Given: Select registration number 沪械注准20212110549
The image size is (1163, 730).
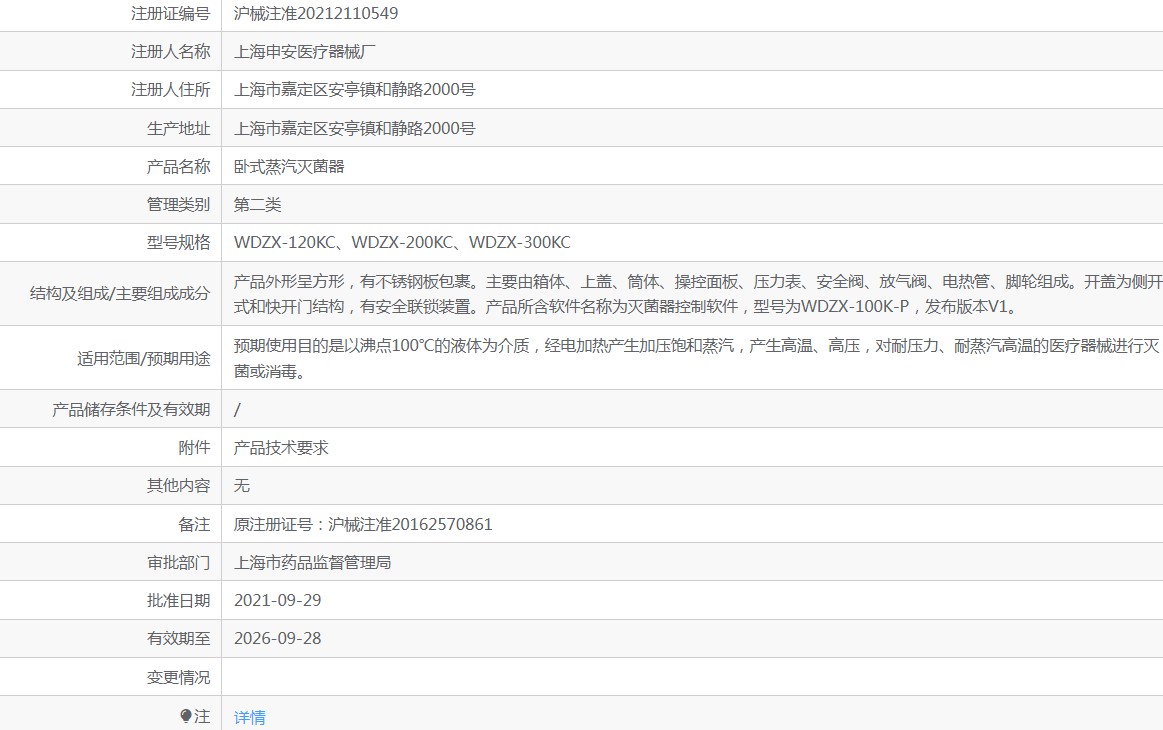Looking at the screenshot, I should (316, 13).
